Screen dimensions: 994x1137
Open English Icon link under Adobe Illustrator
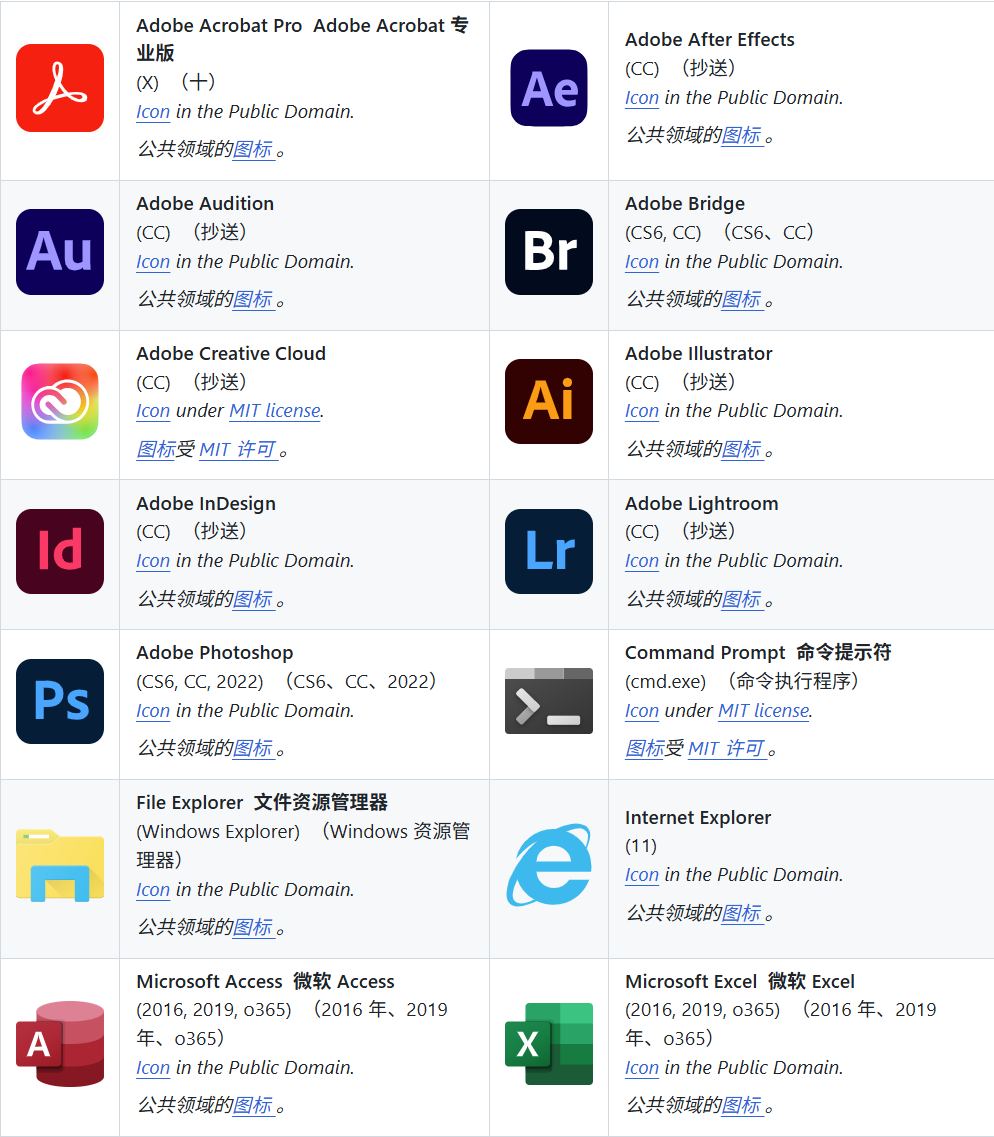(642, 411)
